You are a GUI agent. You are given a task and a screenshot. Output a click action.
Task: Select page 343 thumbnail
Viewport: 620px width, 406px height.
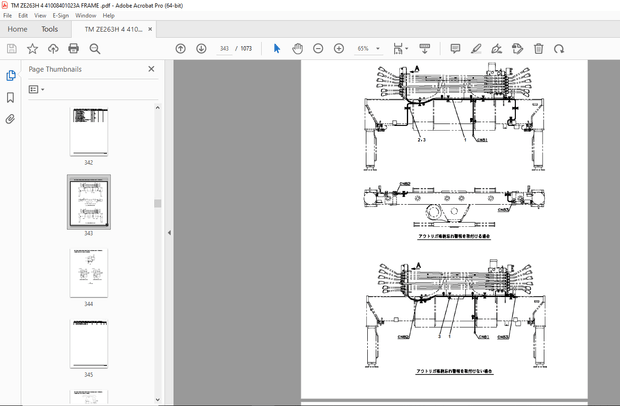tap(89, 202)
